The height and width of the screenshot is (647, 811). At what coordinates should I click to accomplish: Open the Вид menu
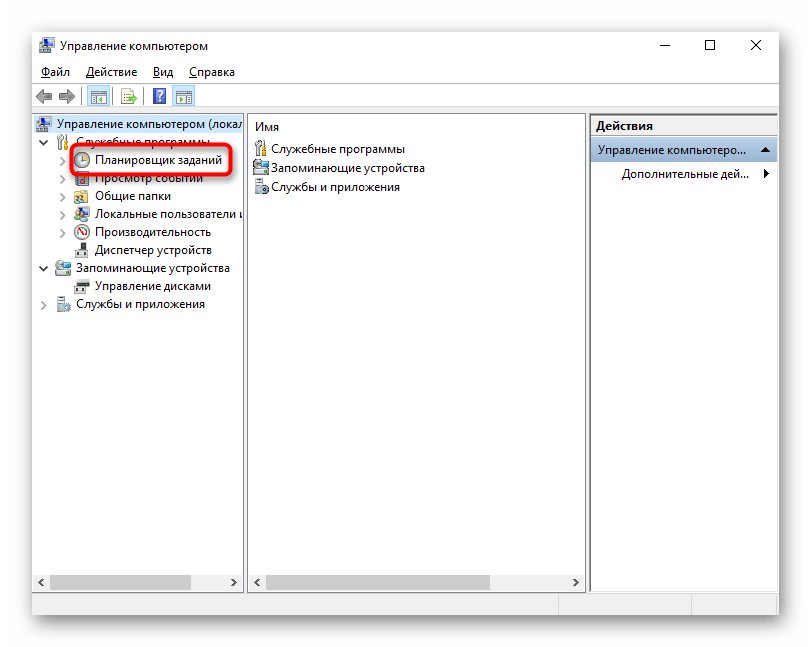[x=163, y=72]
